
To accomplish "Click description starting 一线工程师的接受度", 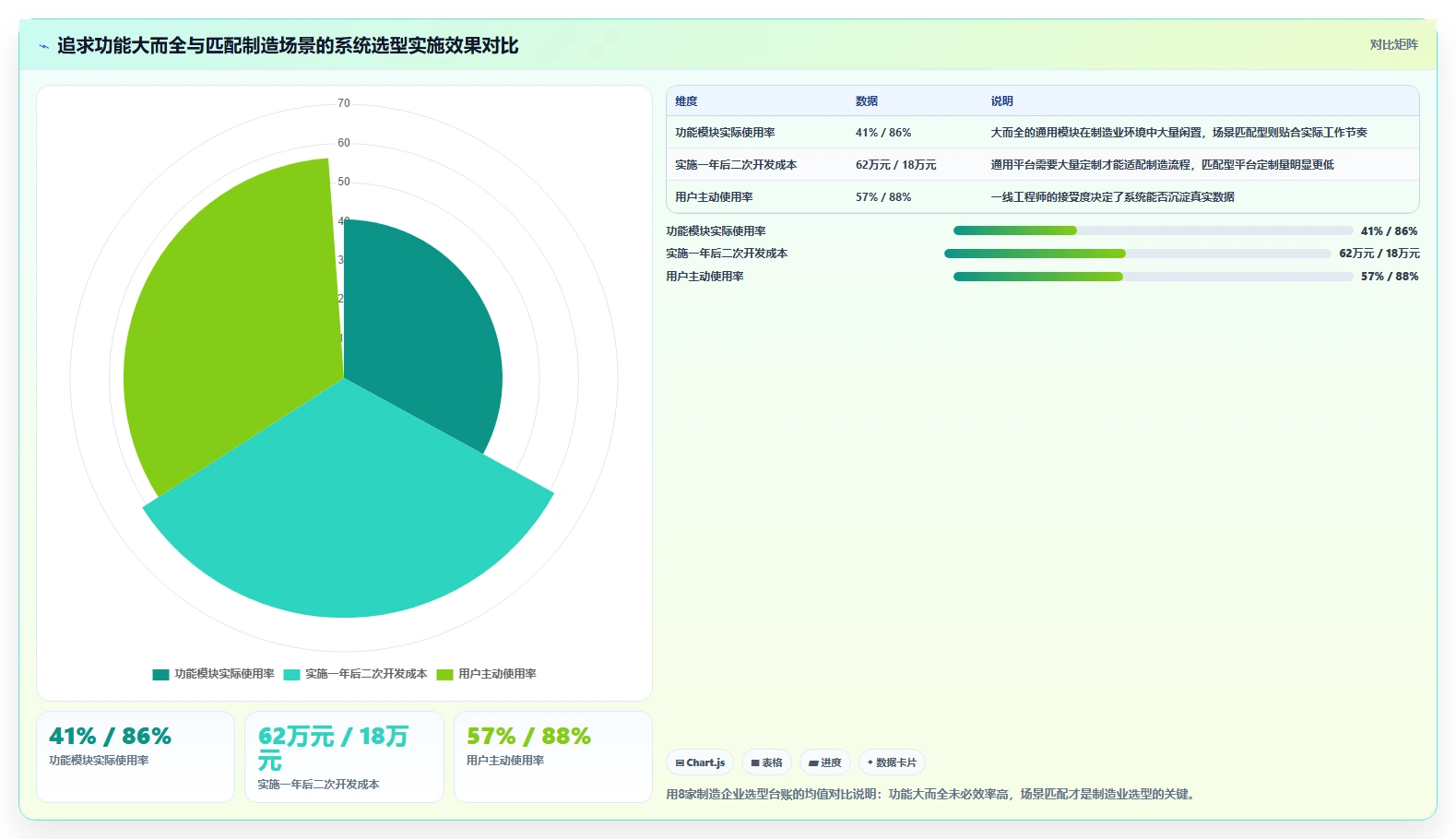I will tap(1112, 197).
